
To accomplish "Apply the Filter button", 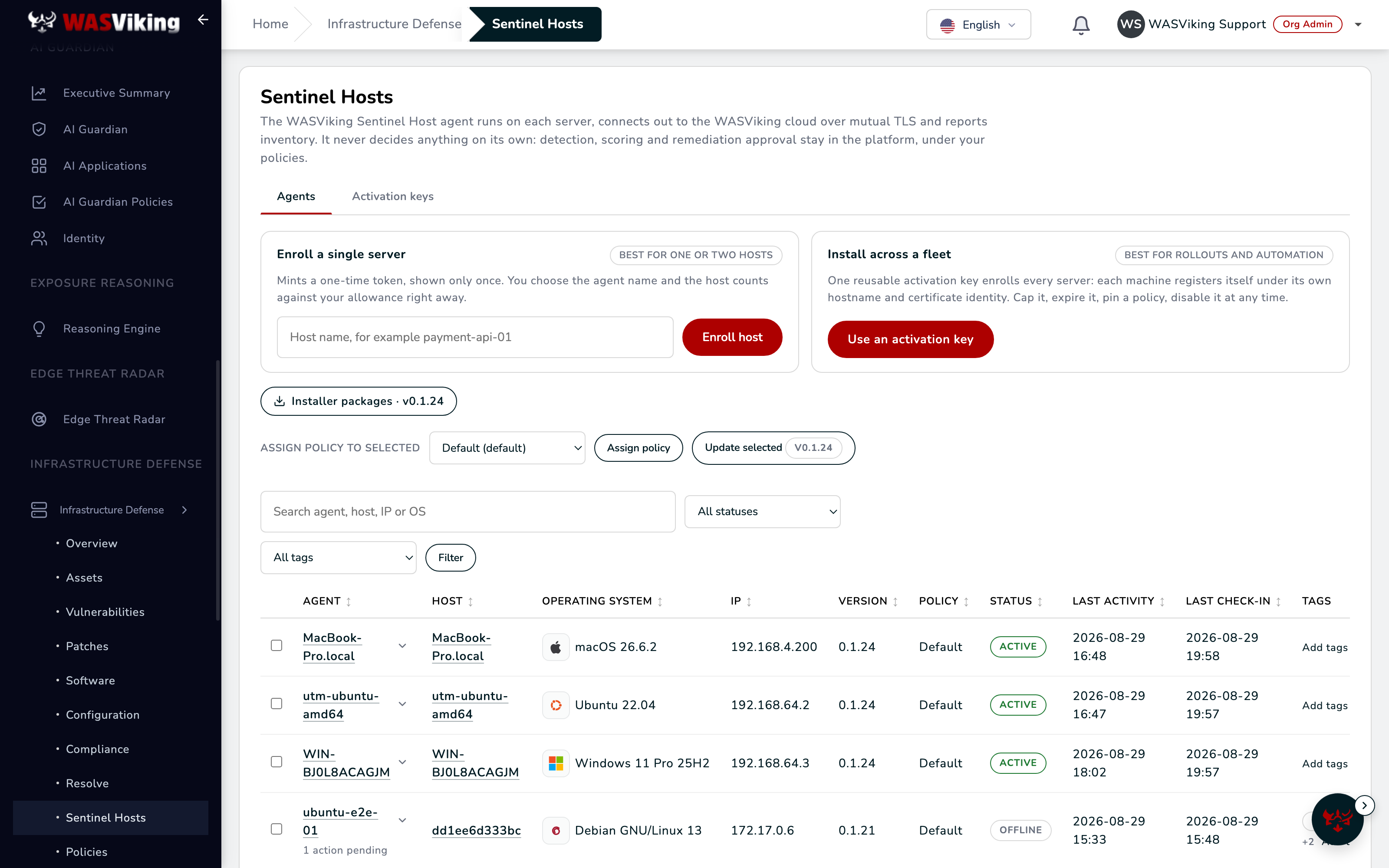I will 450,557.
